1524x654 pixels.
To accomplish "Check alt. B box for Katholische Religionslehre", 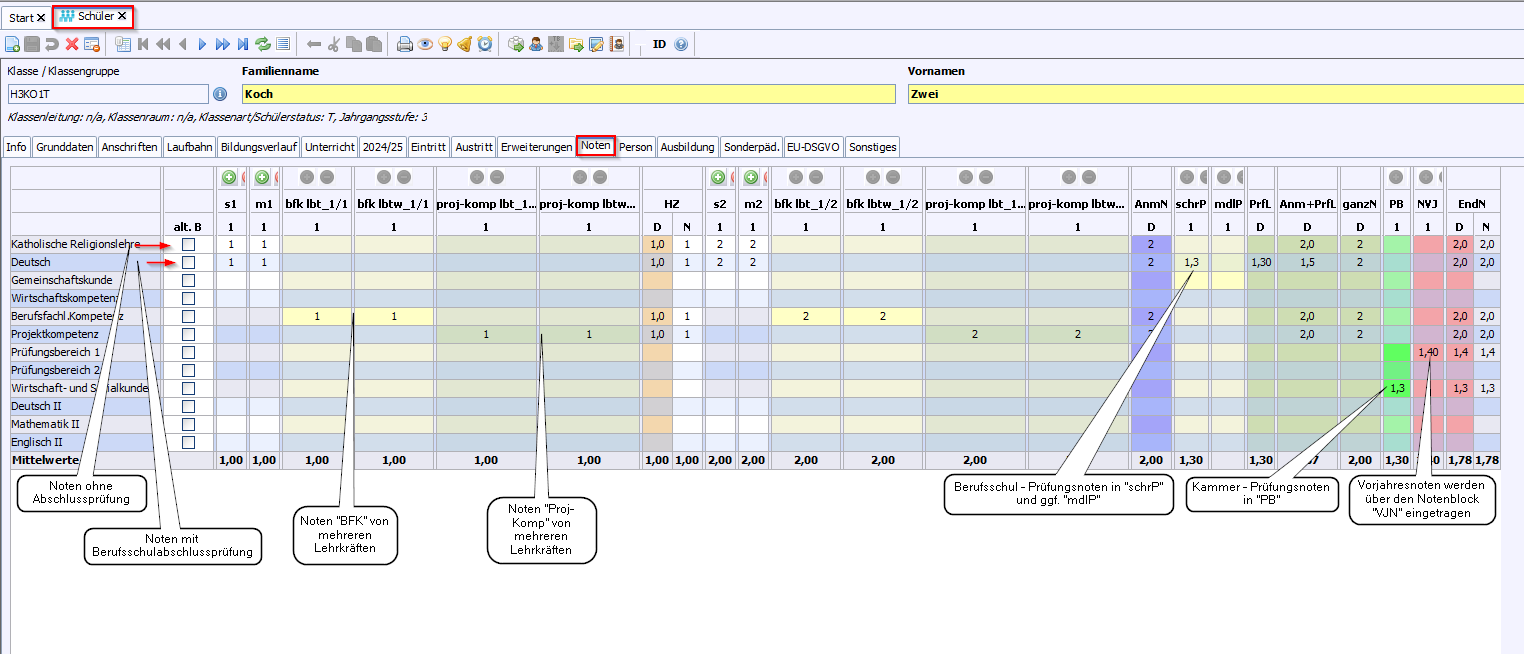I will [188, 245].
